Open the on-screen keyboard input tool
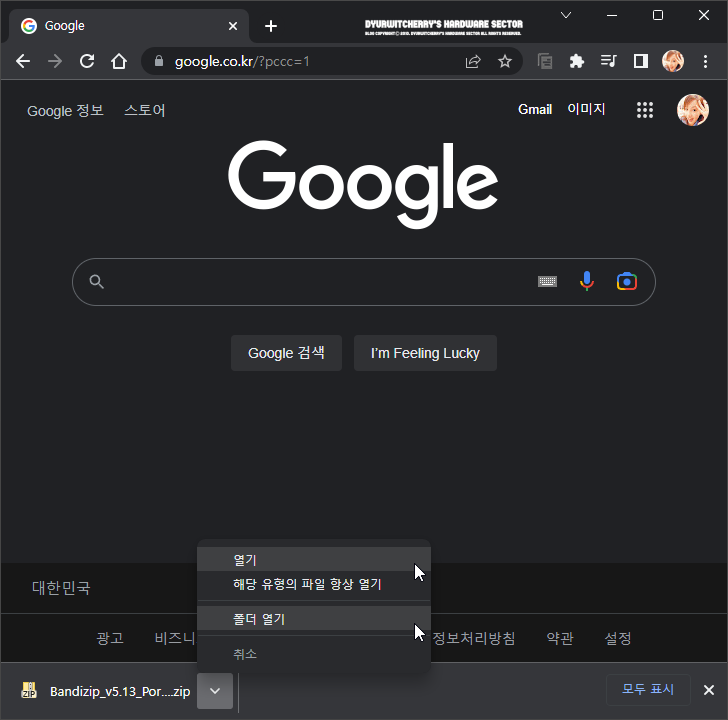Viewport: 728px width, 720px height. [x=547, y=281]
